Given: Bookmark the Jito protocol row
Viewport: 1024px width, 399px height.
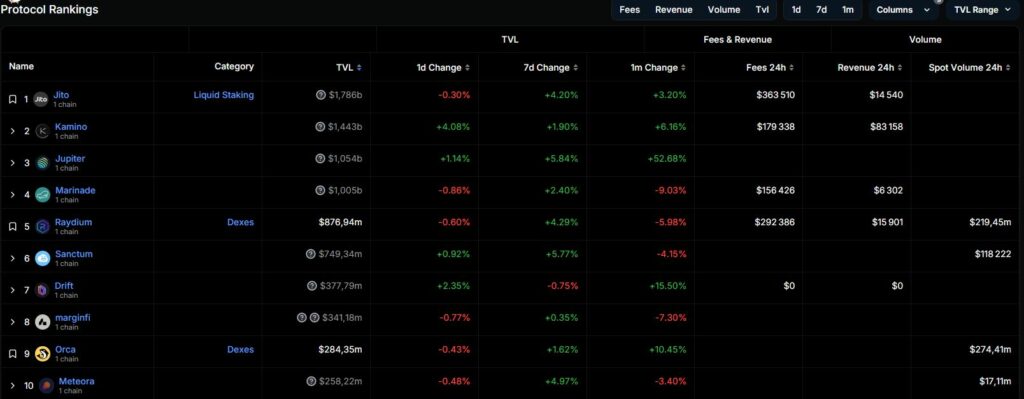Looking at the screenshot, I should (x=12, y=99).
